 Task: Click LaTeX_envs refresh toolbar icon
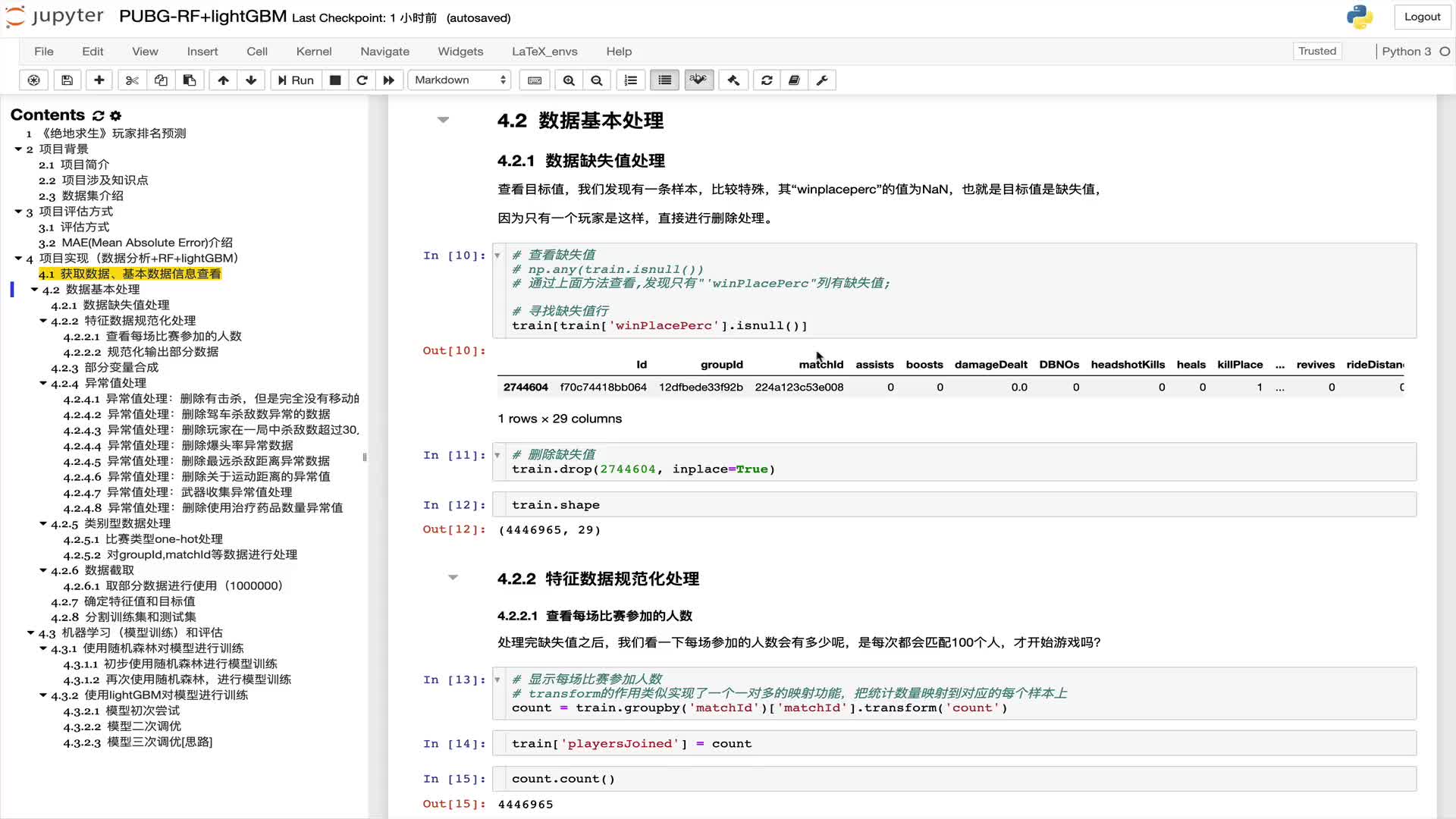(767, 80)
